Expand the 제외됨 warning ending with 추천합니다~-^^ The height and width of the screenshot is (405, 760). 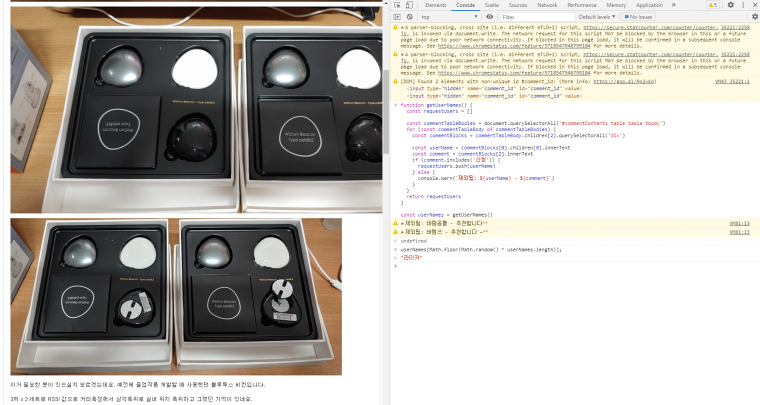click(x=402, y=232)
